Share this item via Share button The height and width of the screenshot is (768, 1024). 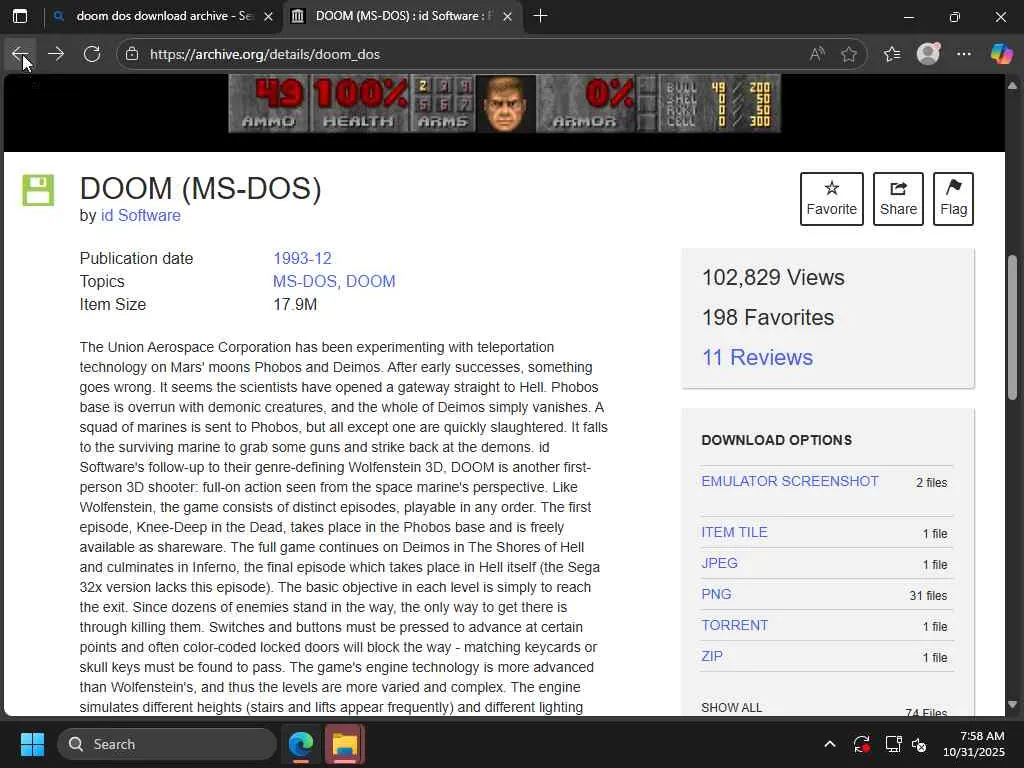coord(898,199)
